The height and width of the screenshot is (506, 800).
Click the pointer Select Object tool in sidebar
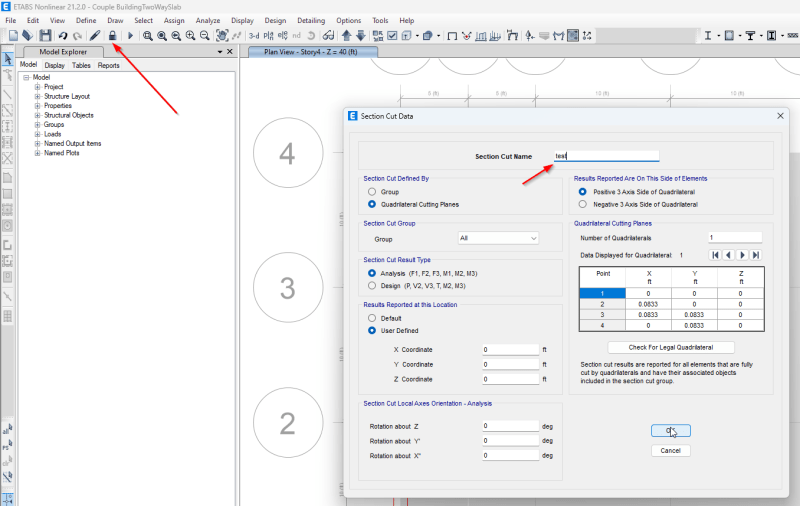(8, 59)
